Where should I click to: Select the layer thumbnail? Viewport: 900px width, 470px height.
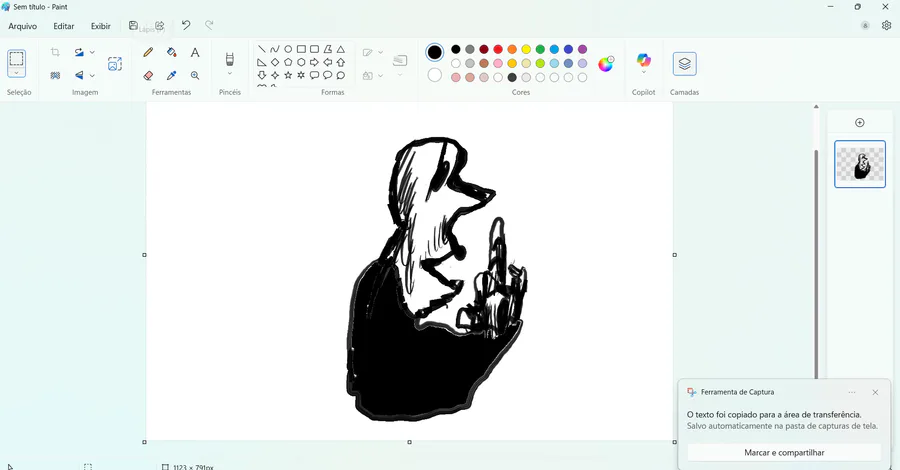tap(859, 164)
